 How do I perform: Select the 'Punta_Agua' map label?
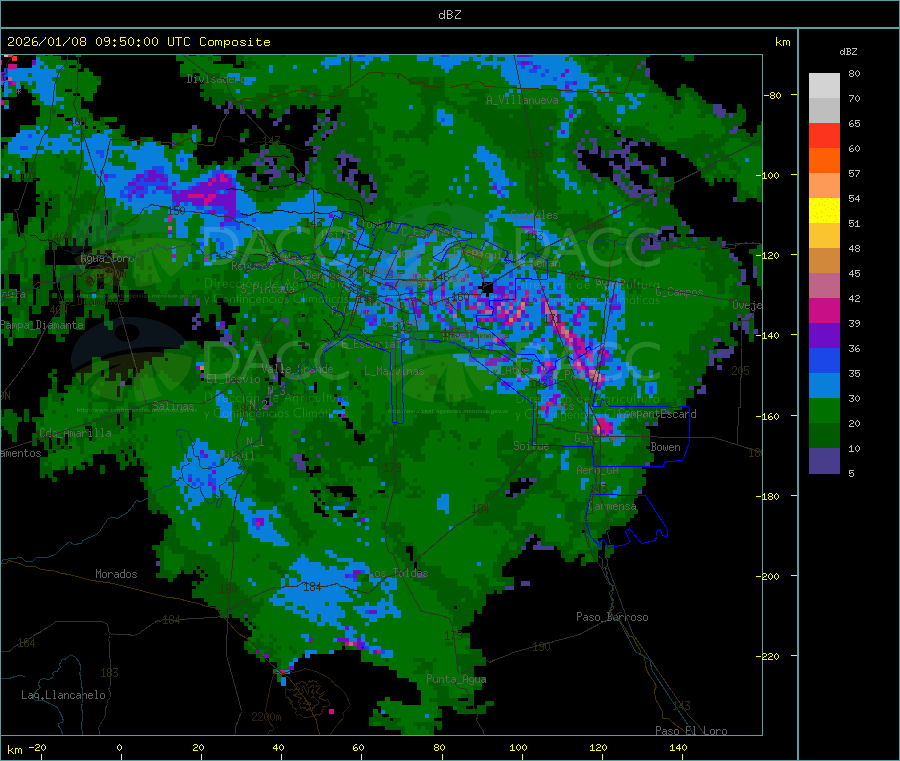pos(456,680)
